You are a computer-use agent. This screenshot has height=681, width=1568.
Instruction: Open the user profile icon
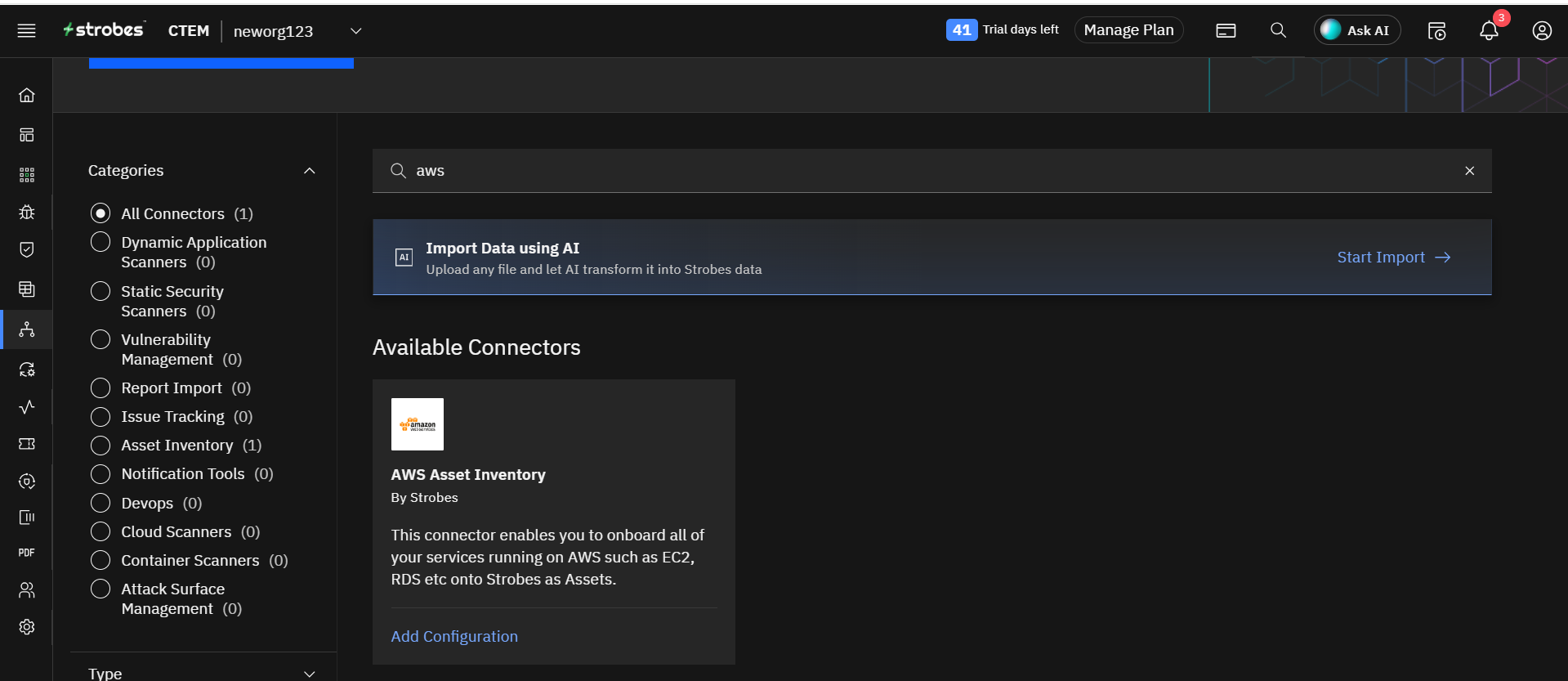1541,31
